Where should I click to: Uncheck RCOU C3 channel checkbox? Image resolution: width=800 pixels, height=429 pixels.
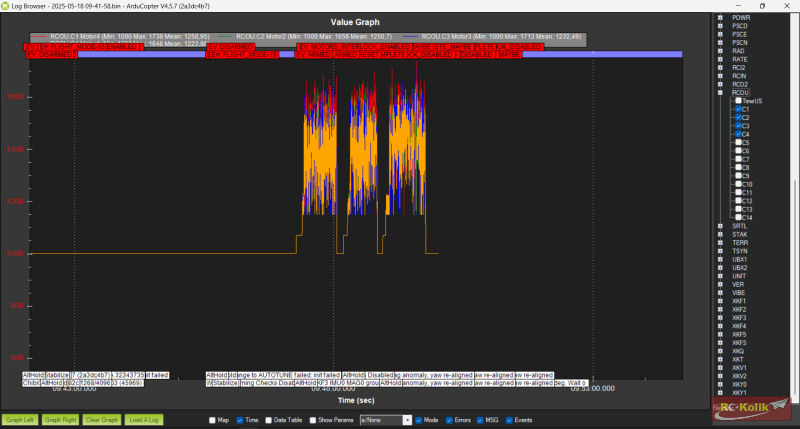(x=738, y=125)
